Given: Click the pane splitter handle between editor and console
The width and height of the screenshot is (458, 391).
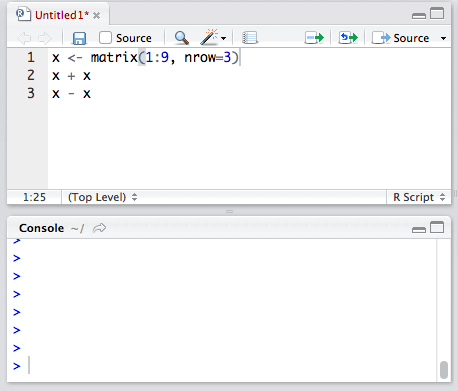Looking at the screenshot, I should click(229, 211).
